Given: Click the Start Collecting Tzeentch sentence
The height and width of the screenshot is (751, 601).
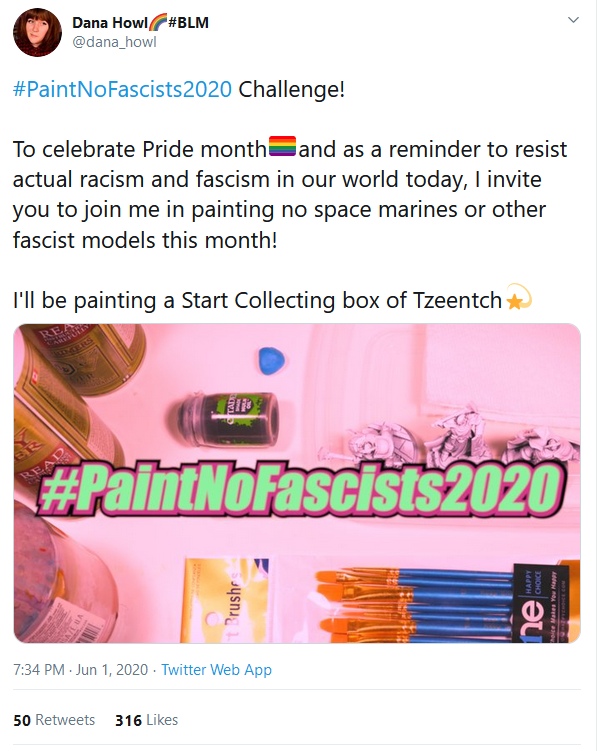Looking at the screenshot, I should coord(257,300).
